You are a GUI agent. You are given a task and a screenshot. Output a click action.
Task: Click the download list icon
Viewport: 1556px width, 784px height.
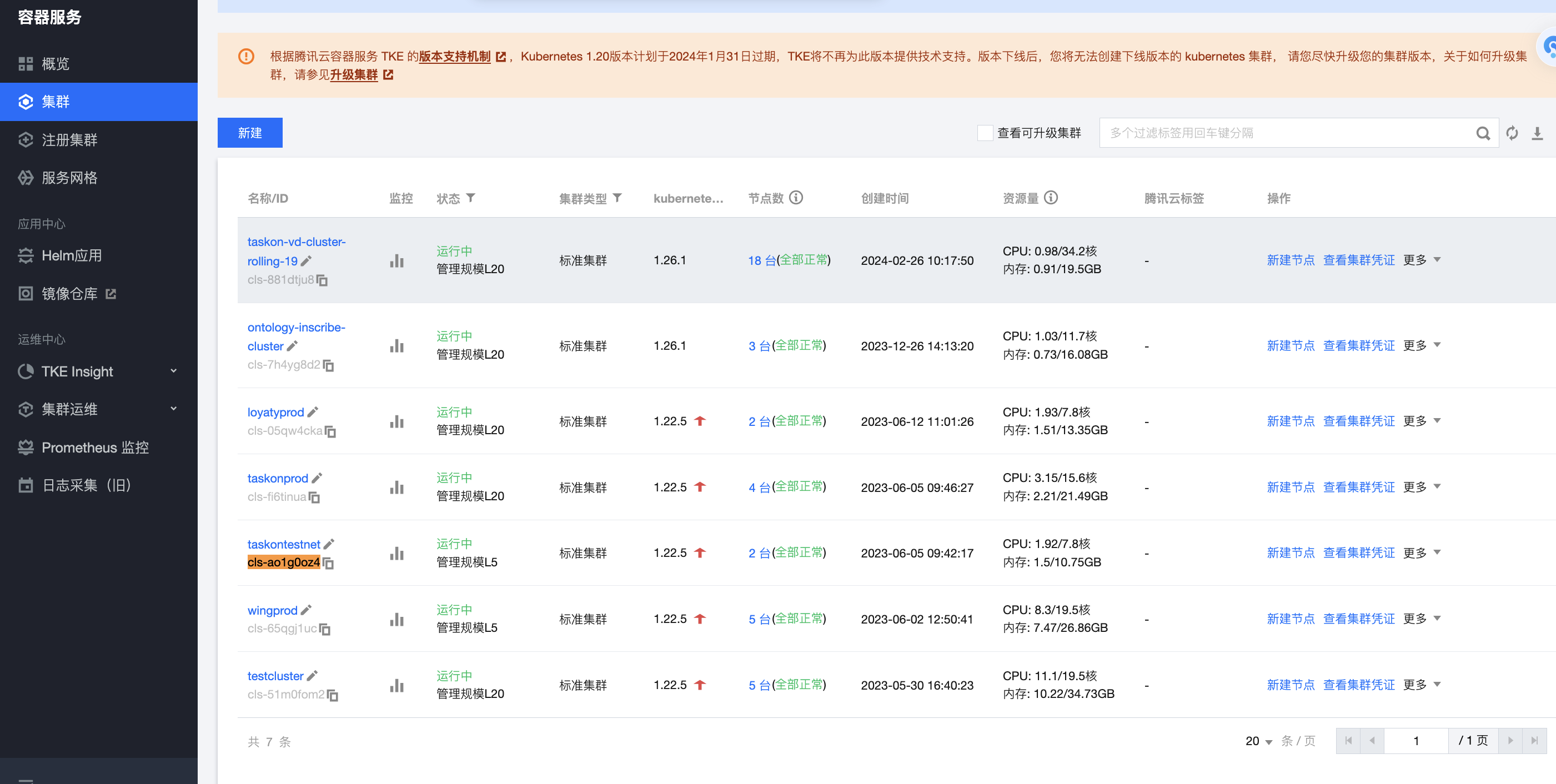pos(1537,133)
